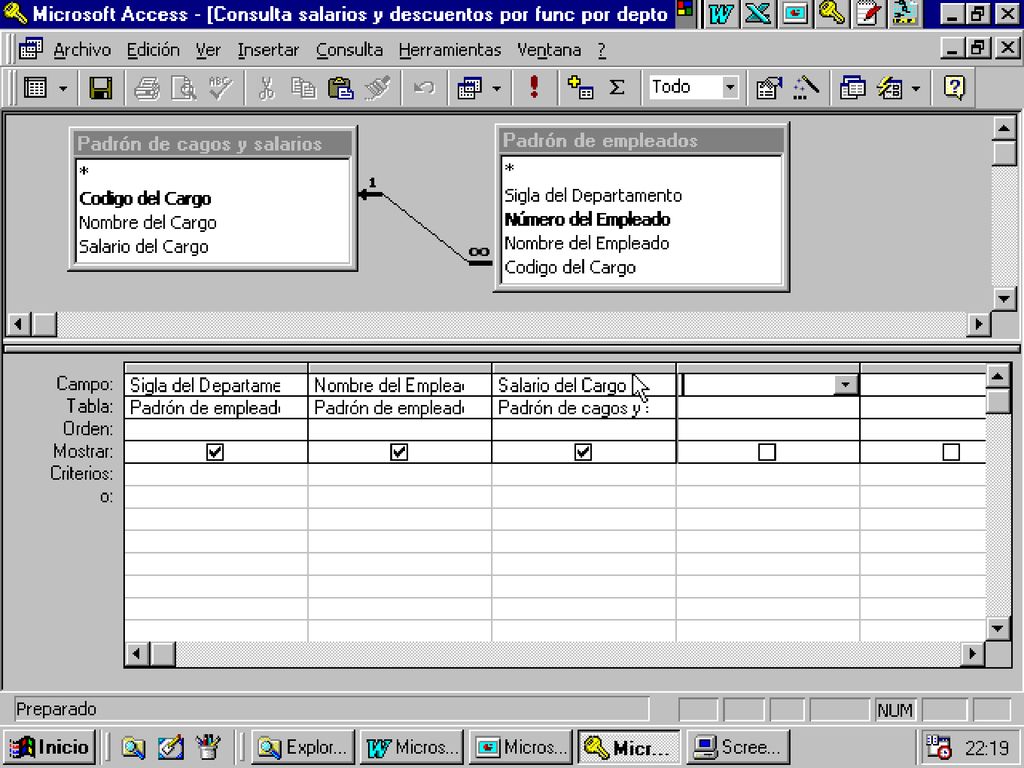Select Número del Empleado in Padrón de empleados

click(x=588, y=219)
